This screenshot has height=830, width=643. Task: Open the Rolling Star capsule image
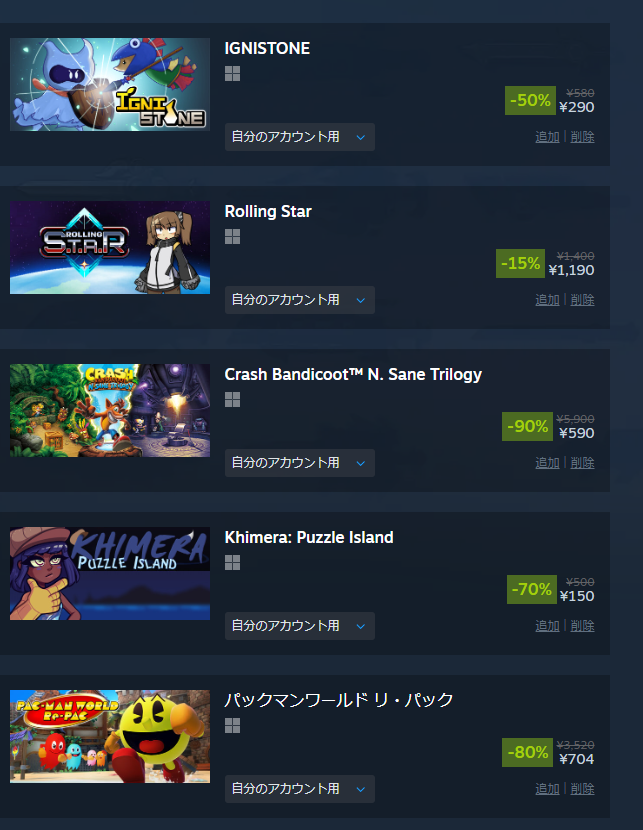click(x=110, y=248)
